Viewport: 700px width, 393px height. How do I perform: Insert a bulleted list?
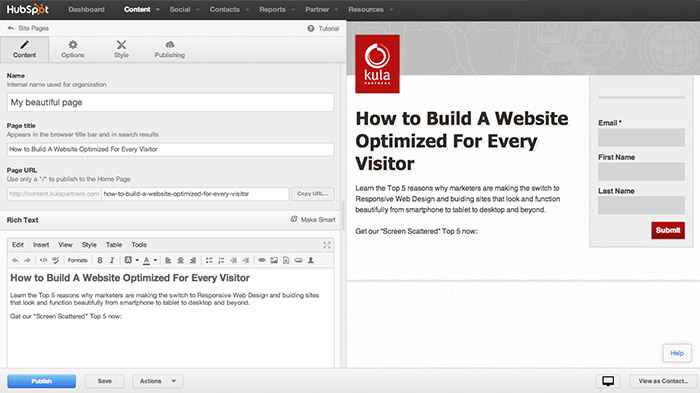coord(209,260)
